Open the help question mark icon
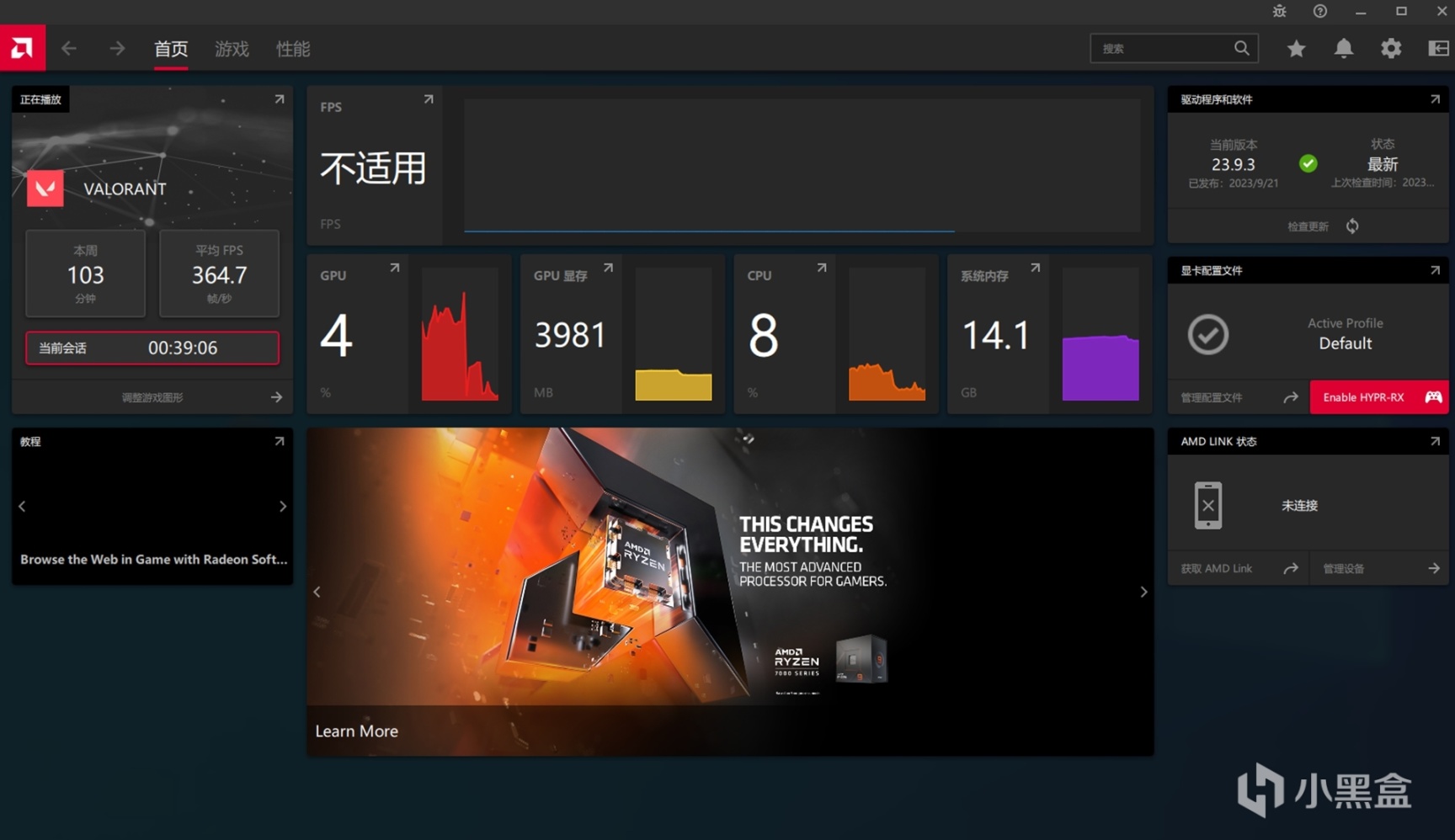This screenshot has height=840, width=1455. [x=1320, y=11]
